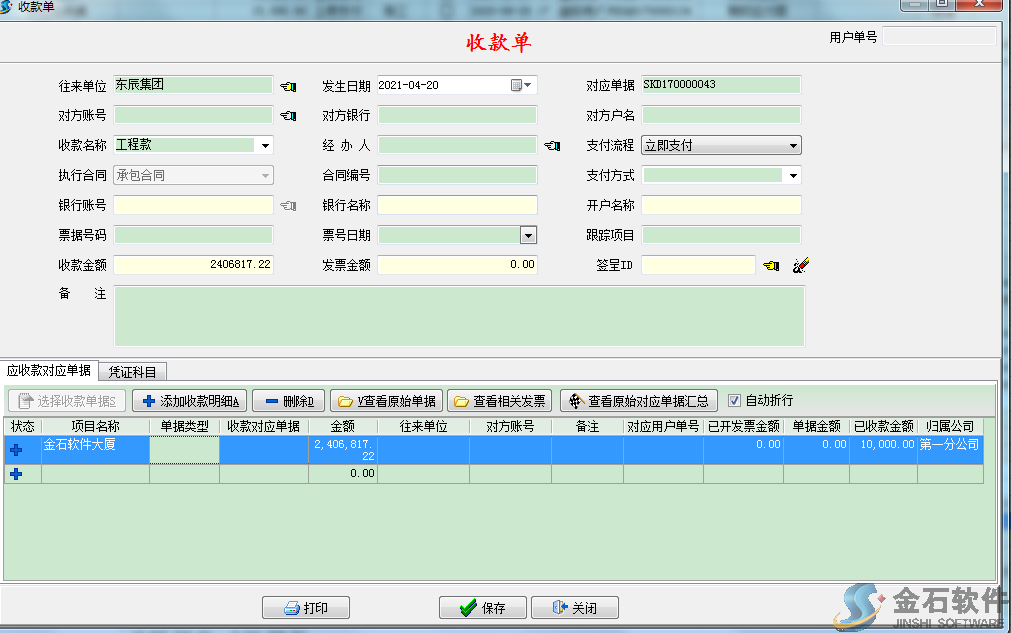Click the lookup icon beside 经办人 field
This screenshot has width=1011, height=633.
[552, 146]
